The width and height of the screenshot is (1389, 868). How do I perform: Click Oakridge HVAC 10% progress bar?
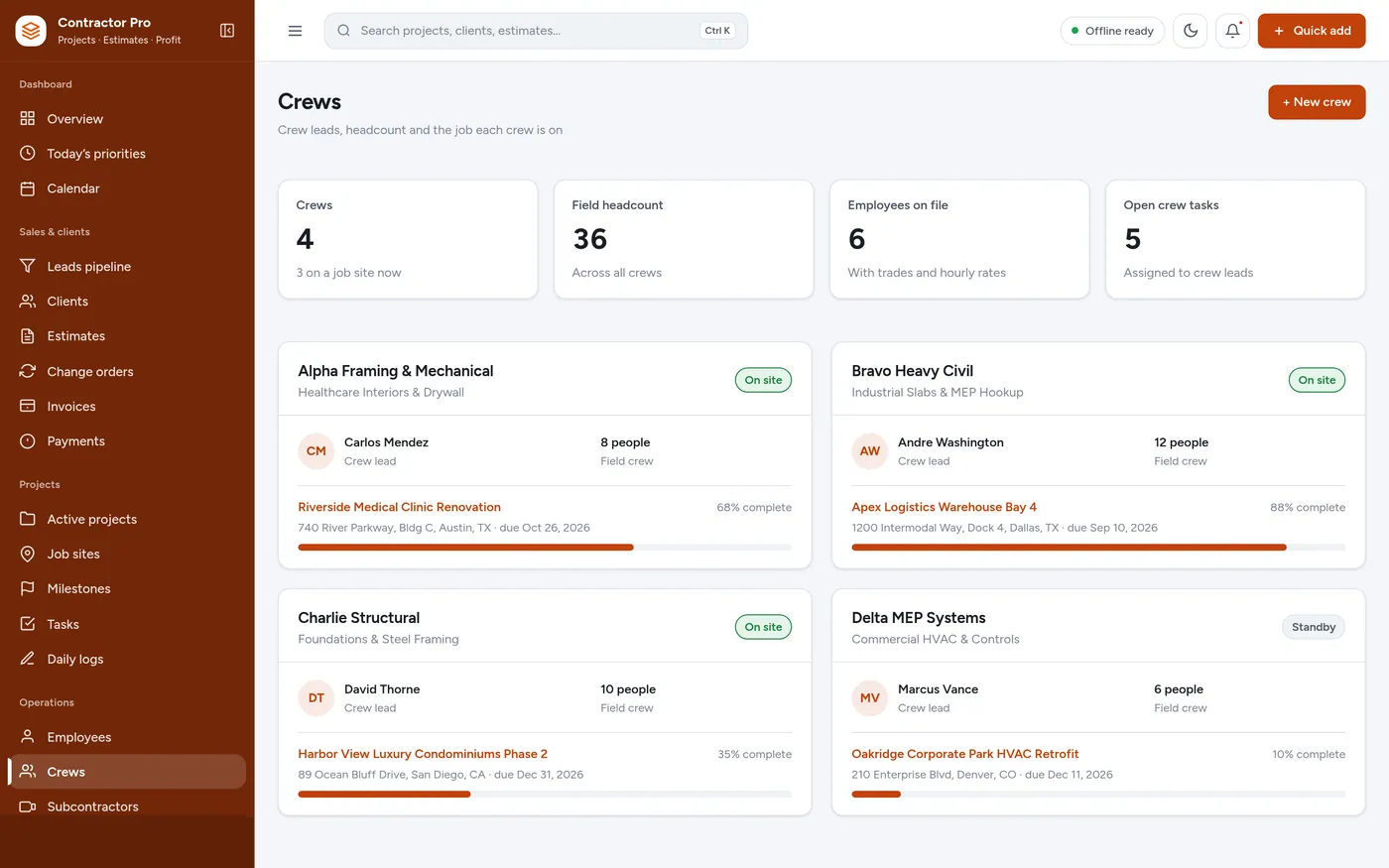click(1098, 795)
